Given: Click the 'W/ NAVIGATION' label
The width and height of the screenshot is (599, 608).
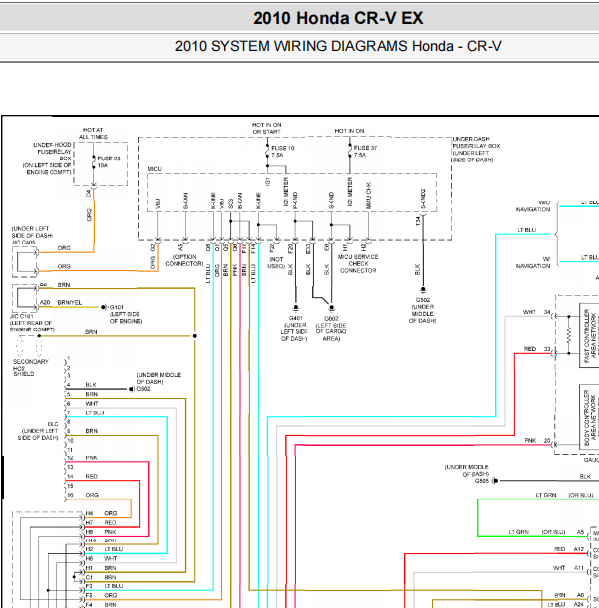Looking at the screenshot, I should point(533,262).
